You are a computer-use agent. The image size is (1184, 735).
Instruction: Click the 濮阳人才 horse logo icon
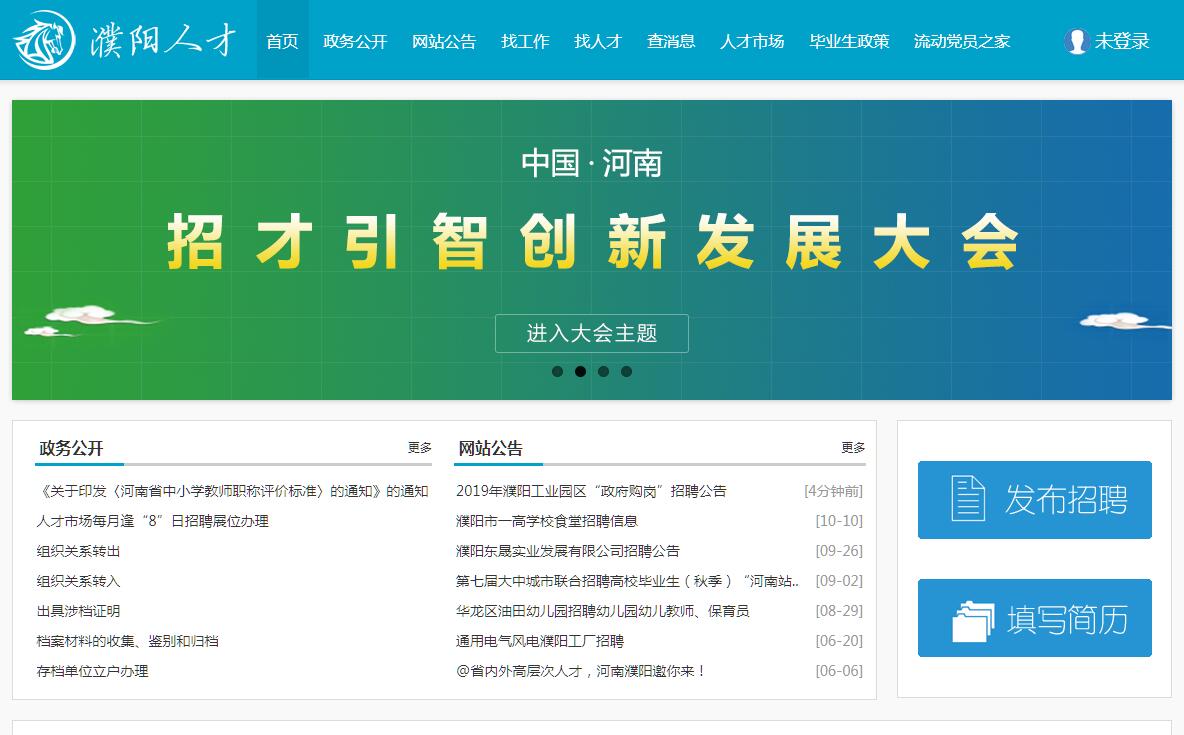coord(44,40)
